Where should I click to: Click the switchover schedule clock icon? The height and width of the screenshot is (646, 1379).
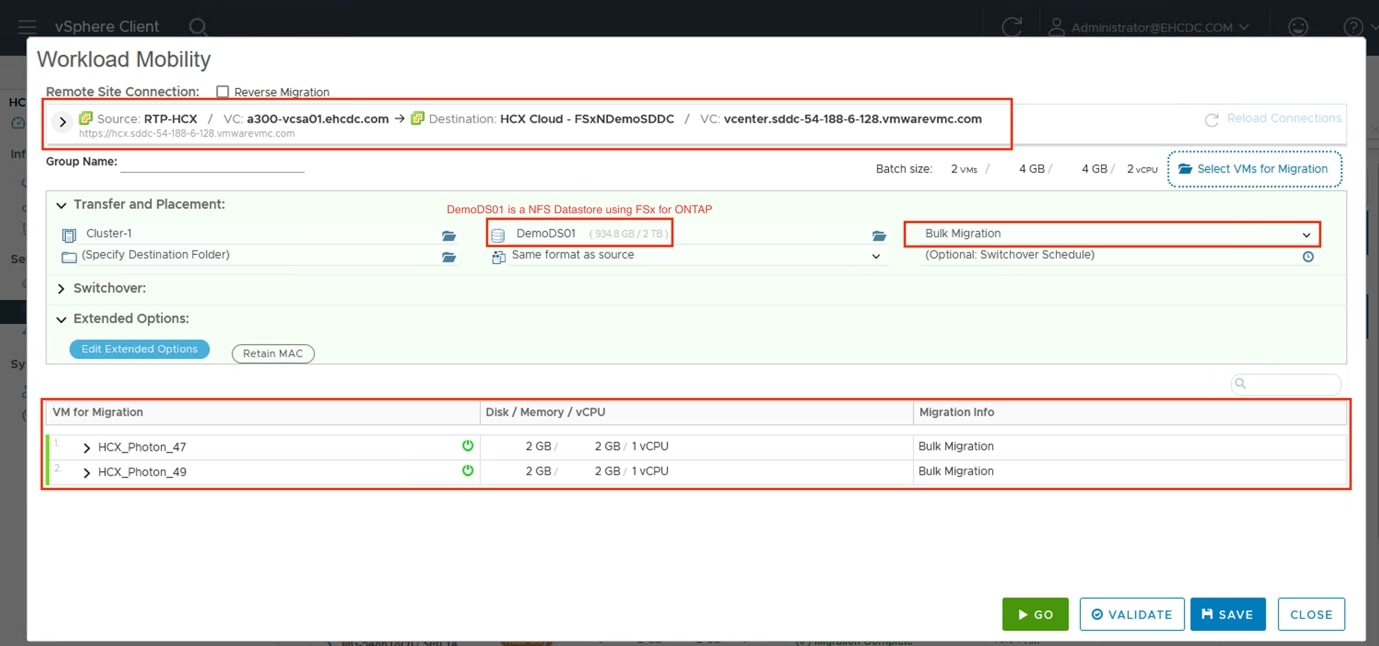click(x=1308, y=257)
